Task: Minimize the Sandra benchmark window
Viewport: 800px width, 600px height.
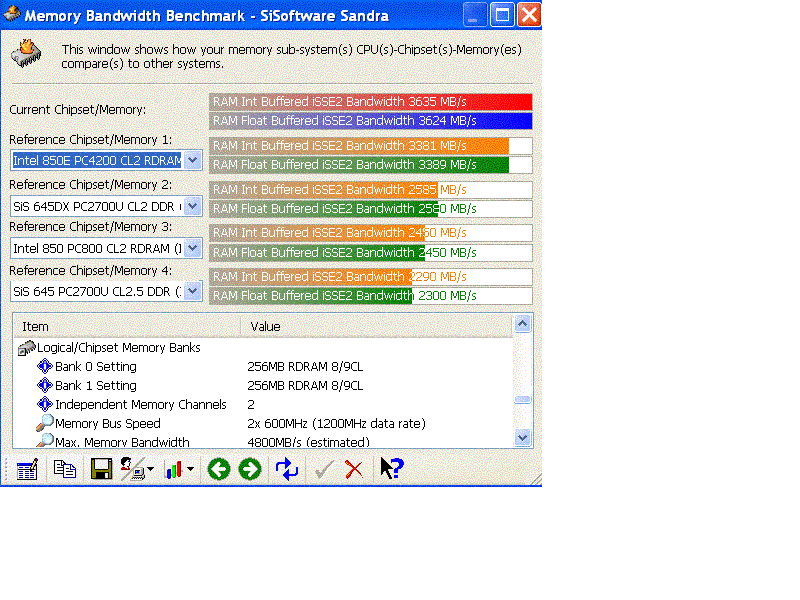Action: pos(475,14)
